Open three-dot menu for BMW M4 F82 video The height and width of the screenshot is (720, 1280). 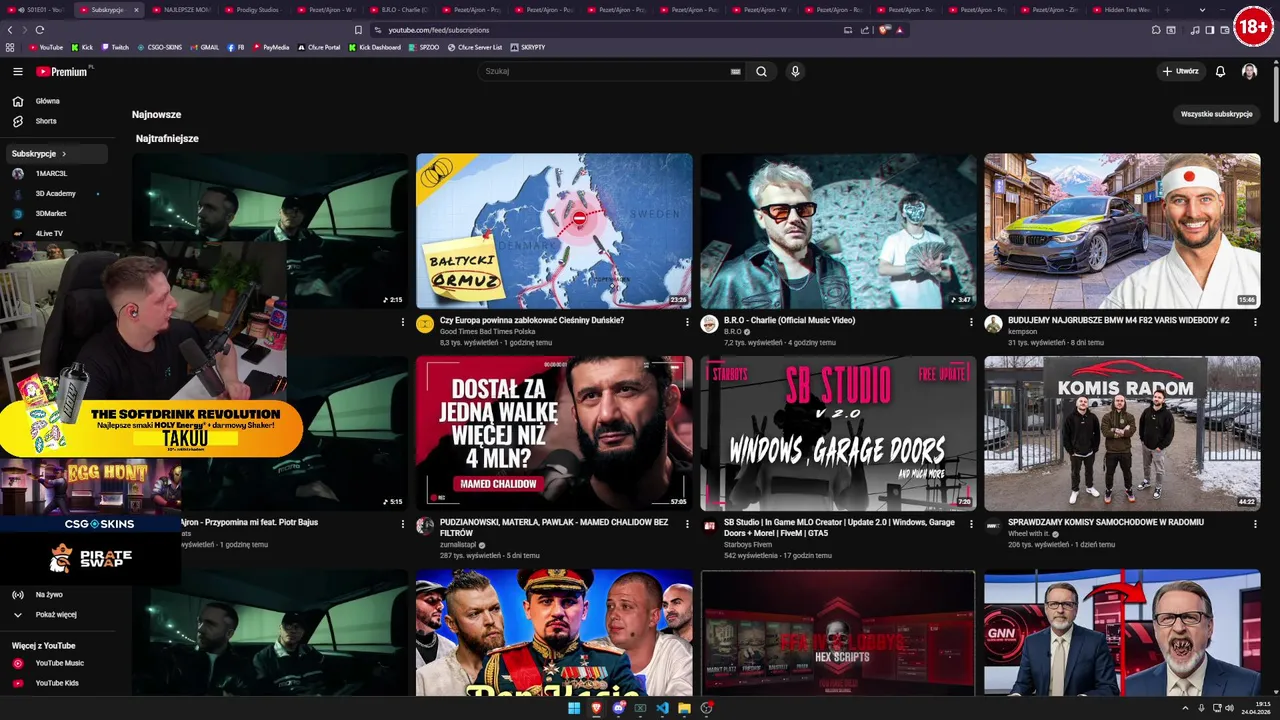tap(1255, 322)
